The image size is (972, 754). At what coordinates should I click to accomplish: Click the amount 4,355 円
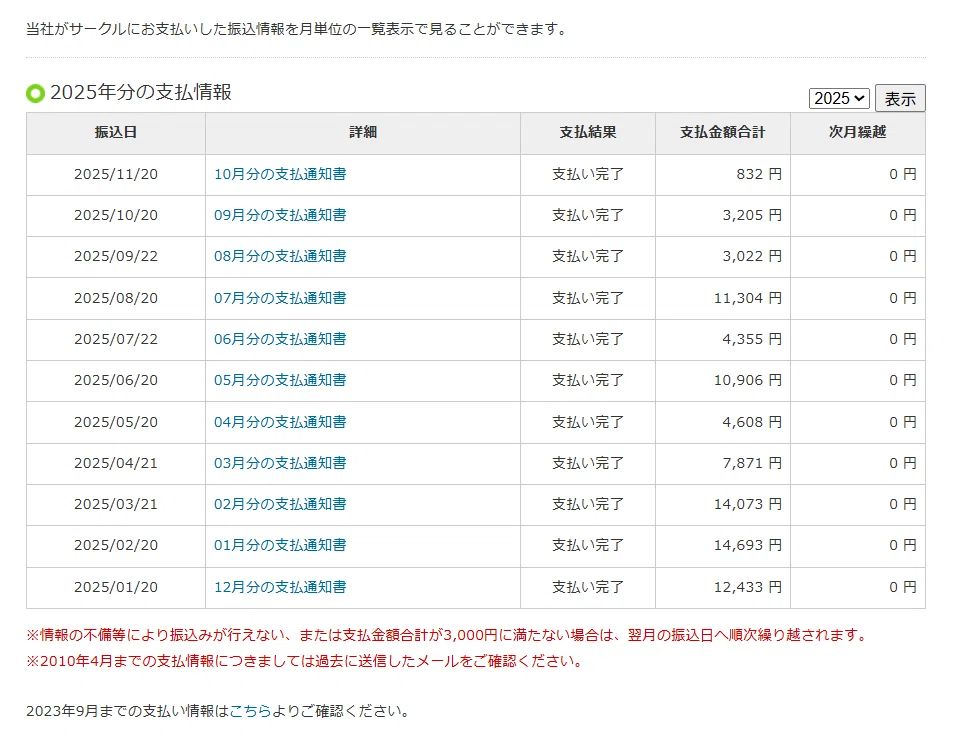click(752, 339)
